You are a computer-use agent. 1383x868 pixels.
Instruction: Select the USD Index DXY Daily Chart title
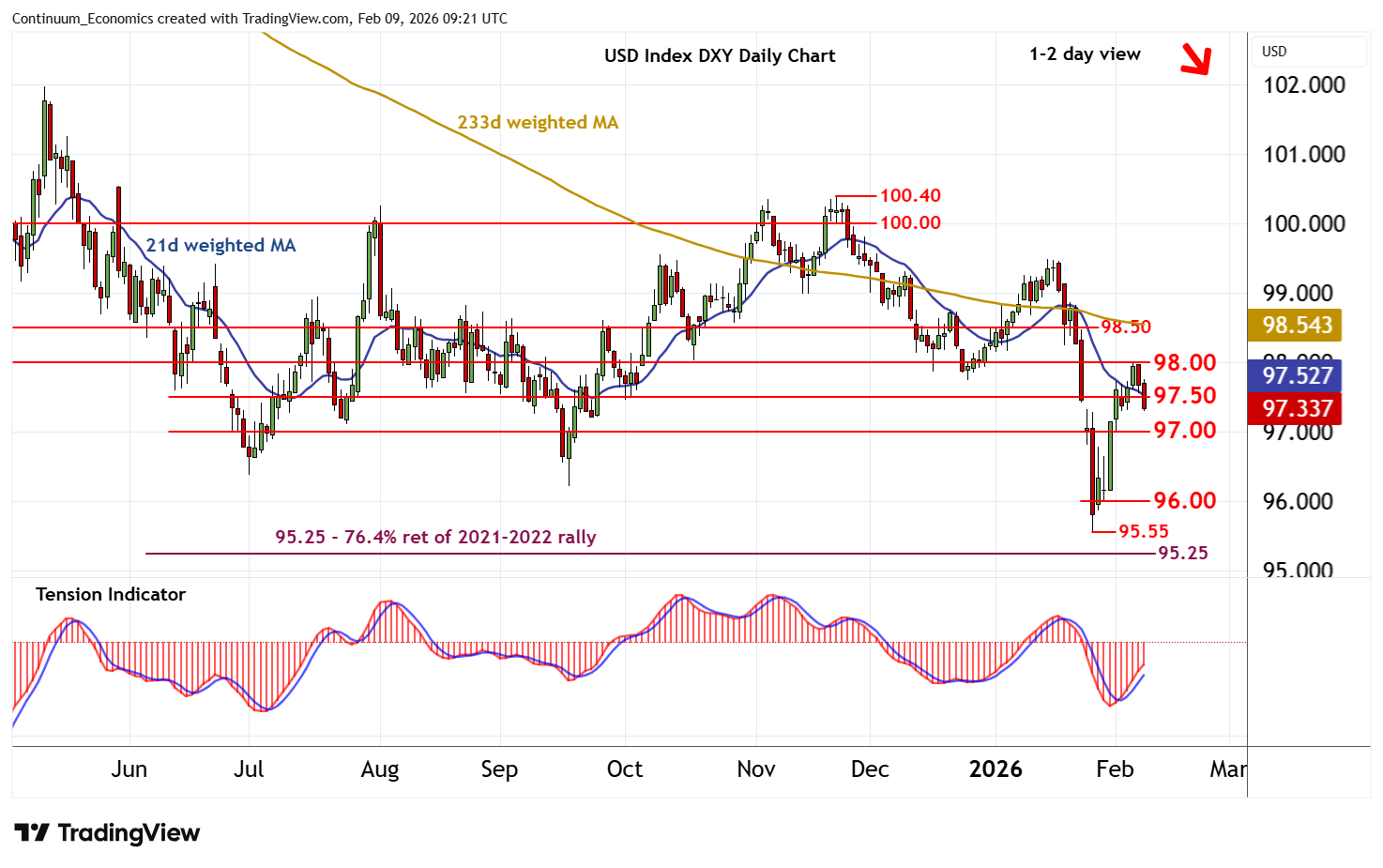tap(719, 55)
